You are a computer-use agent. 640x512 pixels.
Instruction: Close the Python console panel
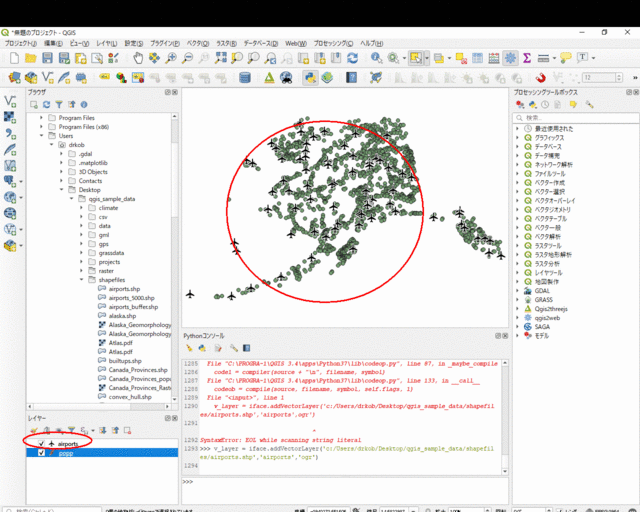505,336
